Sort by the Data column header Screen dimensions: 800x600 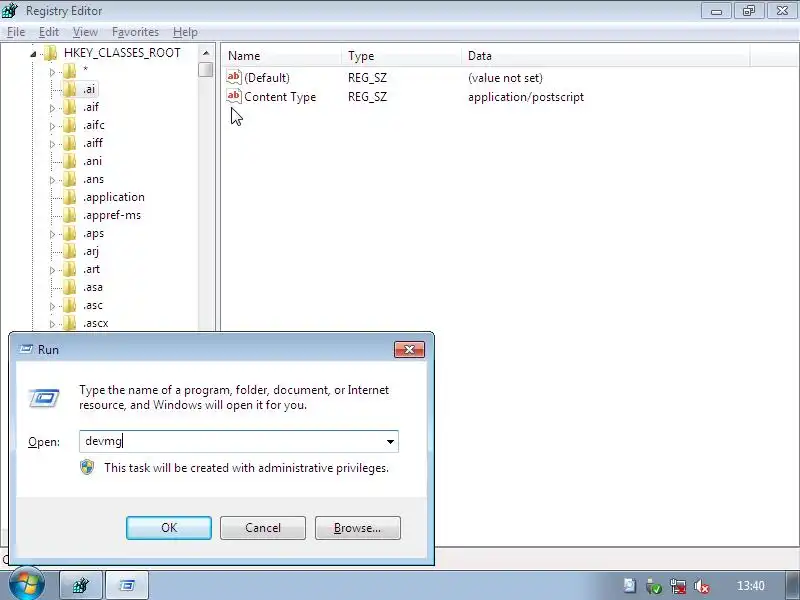coord(606,56)
